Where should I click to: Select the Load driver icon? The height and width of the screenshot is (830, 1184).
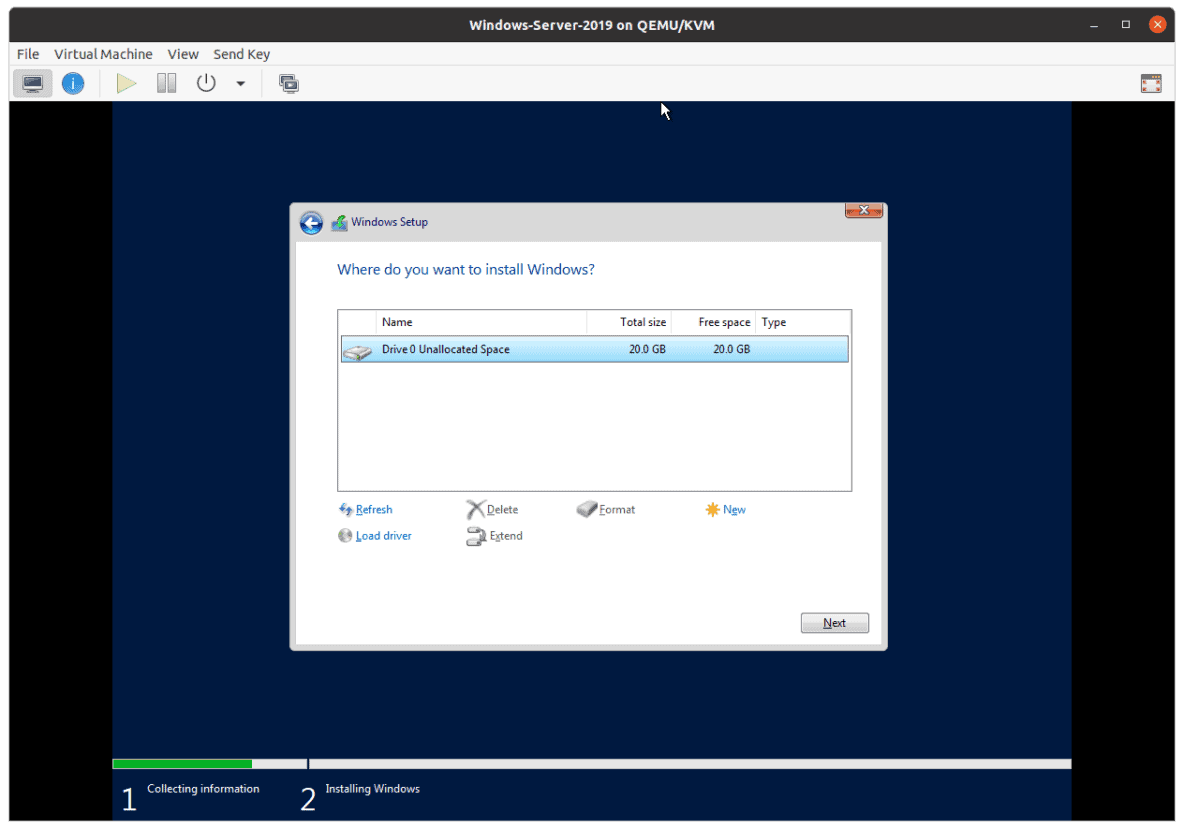click(345, 536)
